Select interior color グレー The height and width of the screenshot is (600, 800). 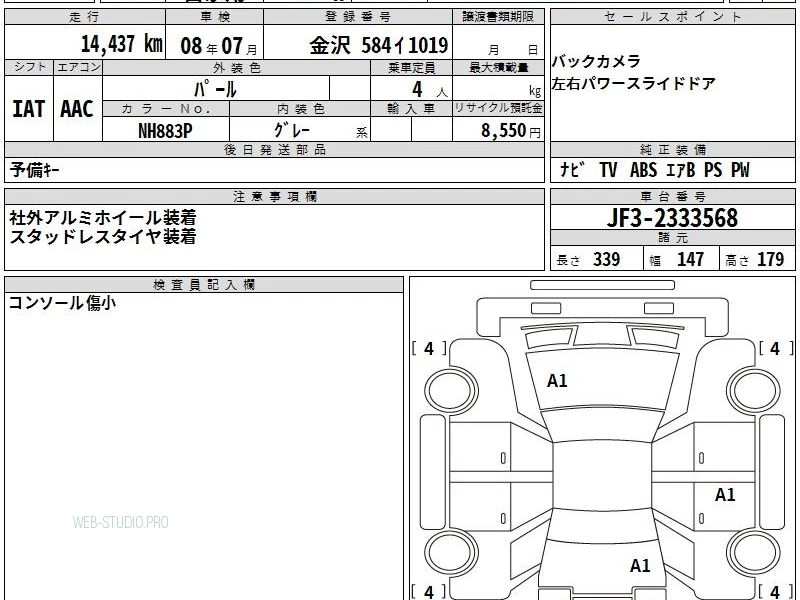[292, 130]
